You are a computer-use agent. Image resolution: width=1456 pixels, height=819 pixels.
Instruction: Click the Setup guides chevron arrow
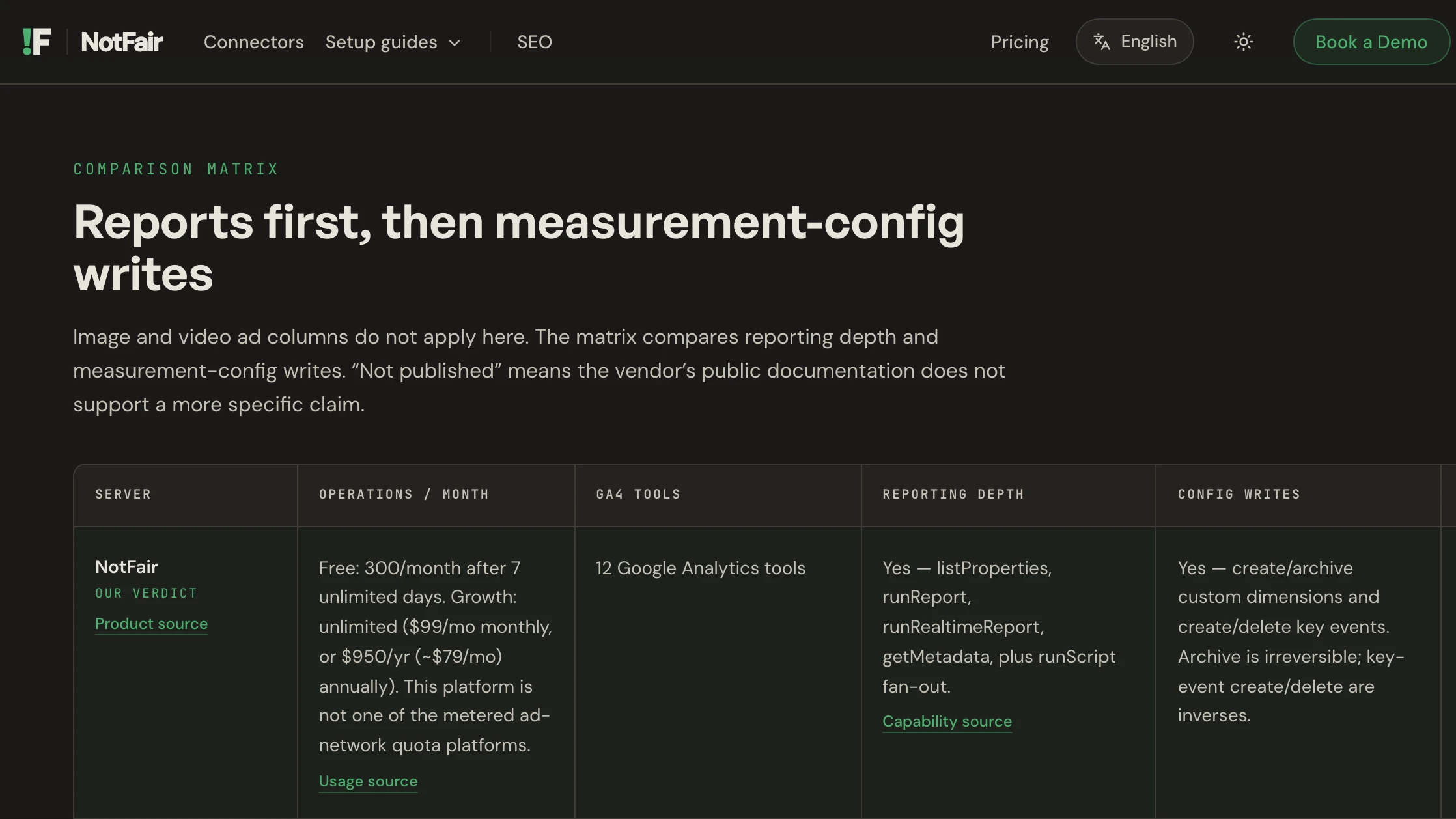click(x=455, y=43)
